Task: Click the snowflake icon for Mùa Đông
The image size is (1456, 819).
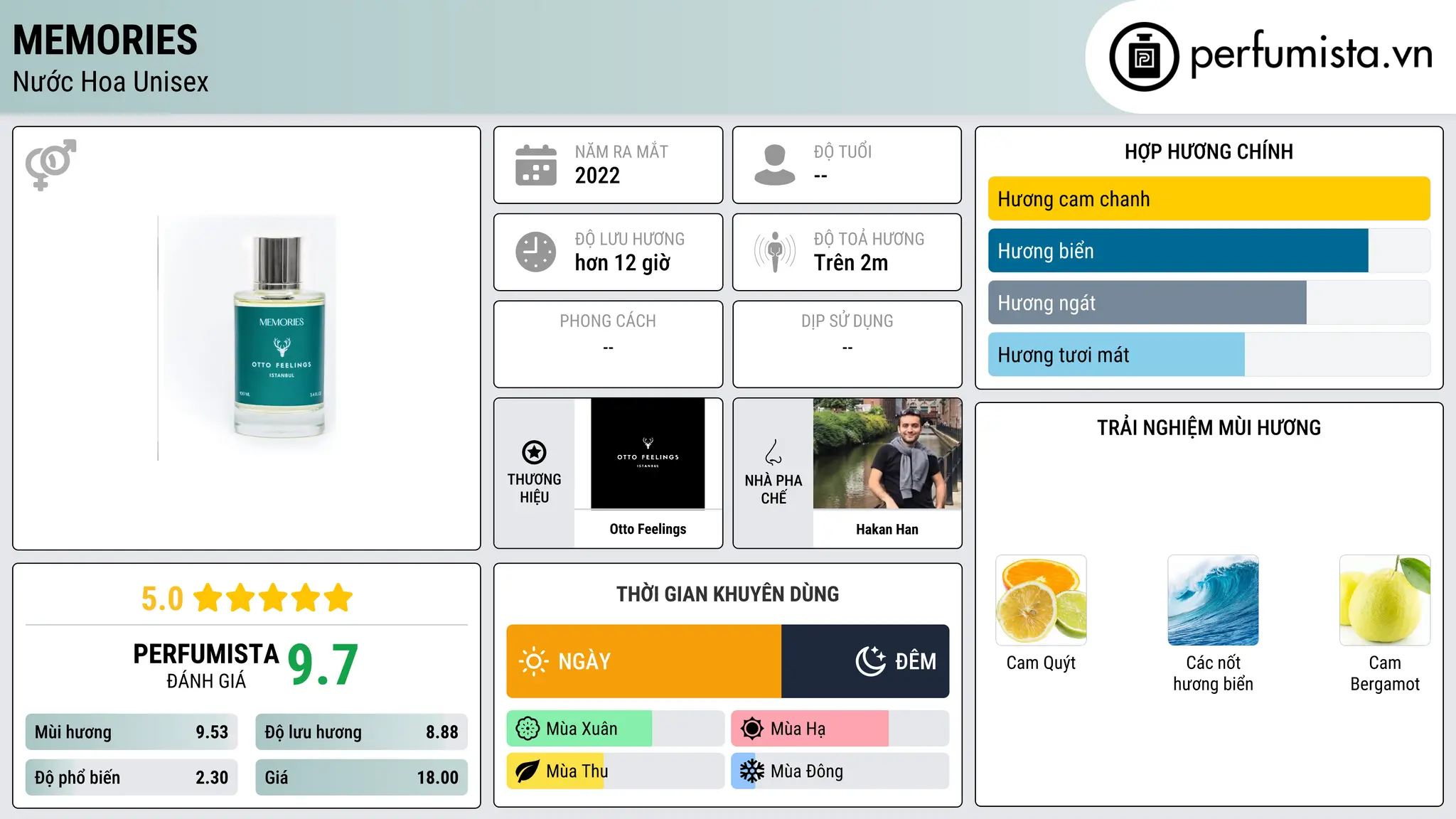Action: tap(752, 771)
